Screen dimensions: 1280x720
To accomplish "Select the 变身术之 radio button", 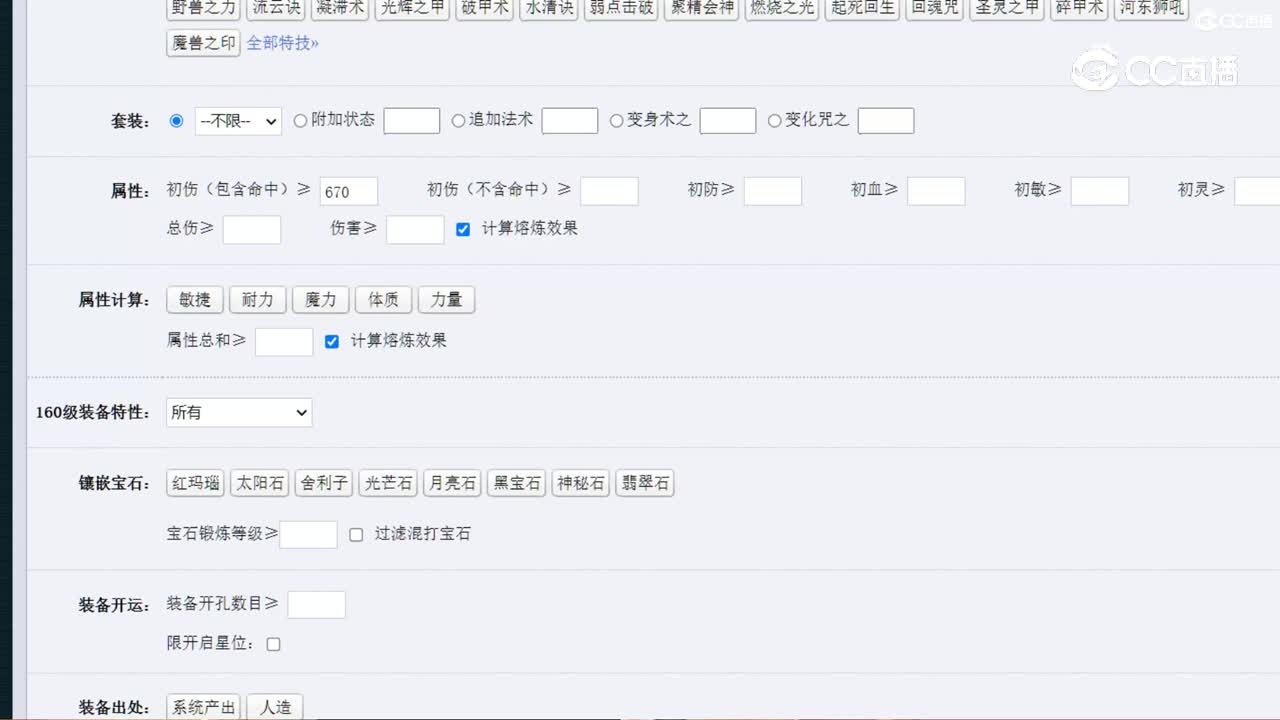I will [617, 121].
